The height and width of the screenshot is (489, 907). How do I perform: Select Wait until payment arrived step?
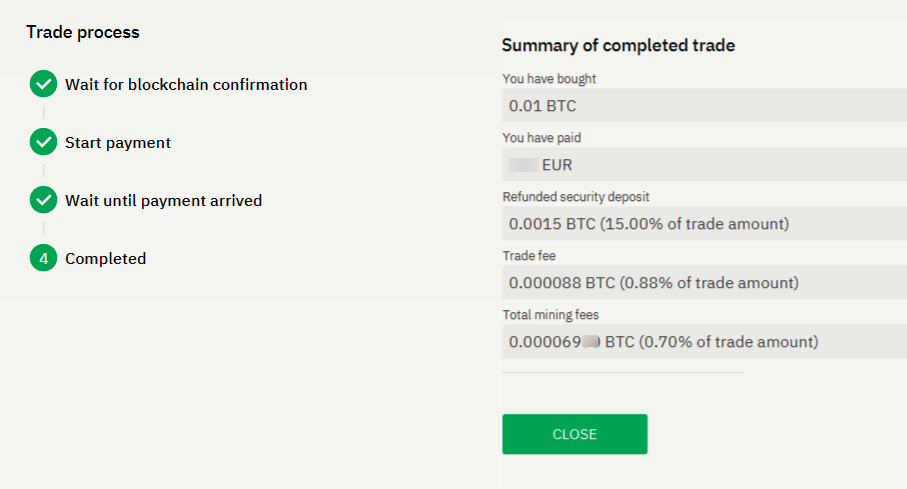[163, 201]
